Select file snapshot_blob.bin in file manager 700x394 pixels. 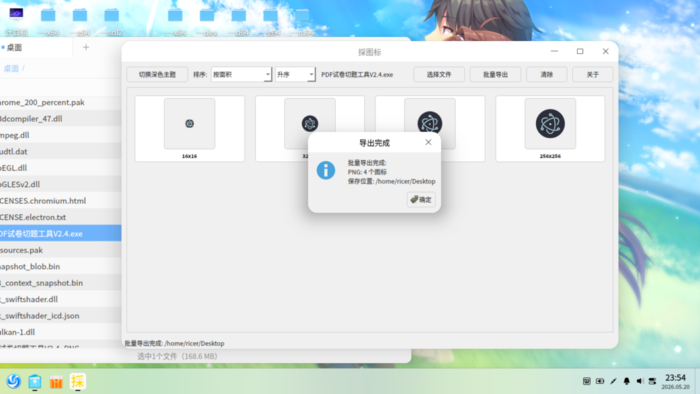pyautogui.click(x=60, y=266)
